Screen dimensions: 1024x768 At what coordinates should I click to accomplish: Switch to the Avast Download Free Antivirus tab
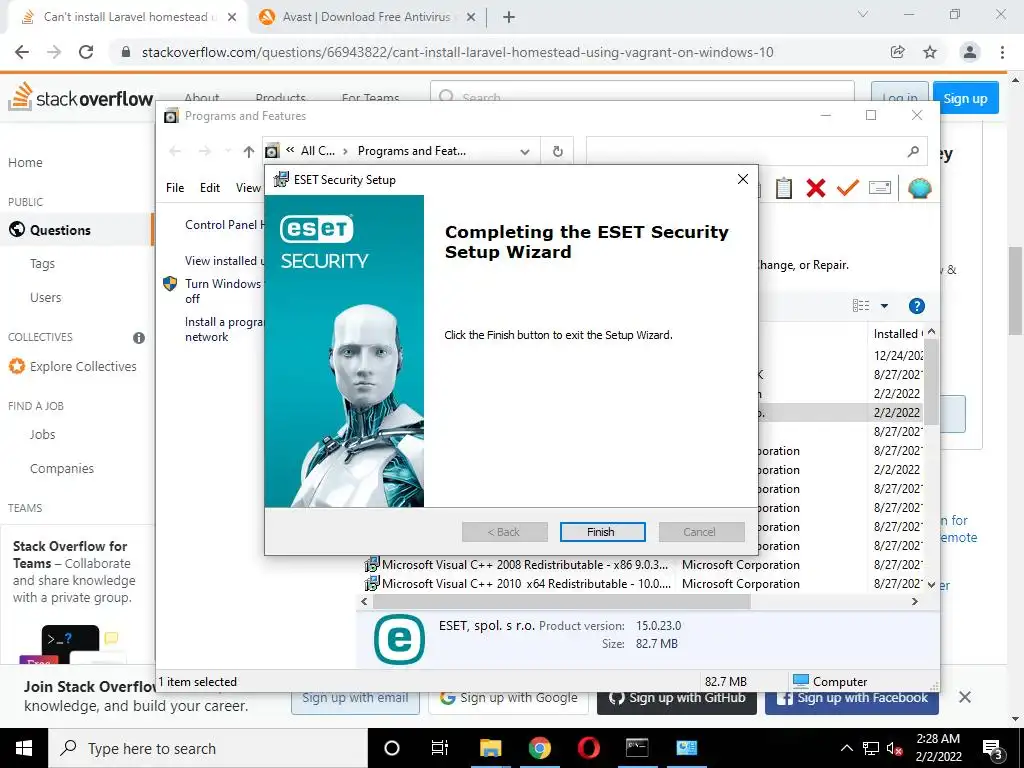(x=366, y=17)
